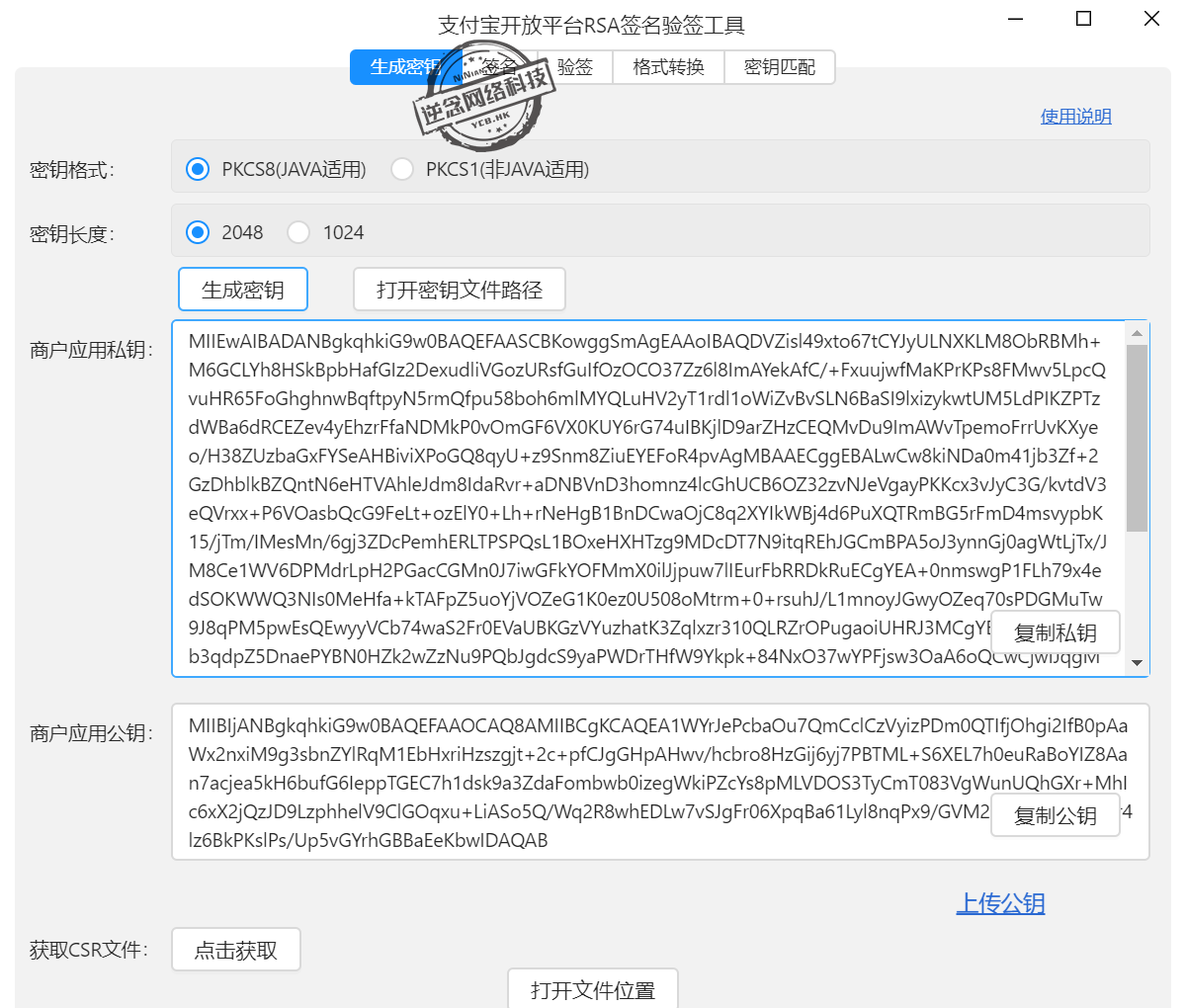Viewport: 1186px width, 1008px height.
Task: Click the private key scrollbar down arrow
Action: [1137, 663]
